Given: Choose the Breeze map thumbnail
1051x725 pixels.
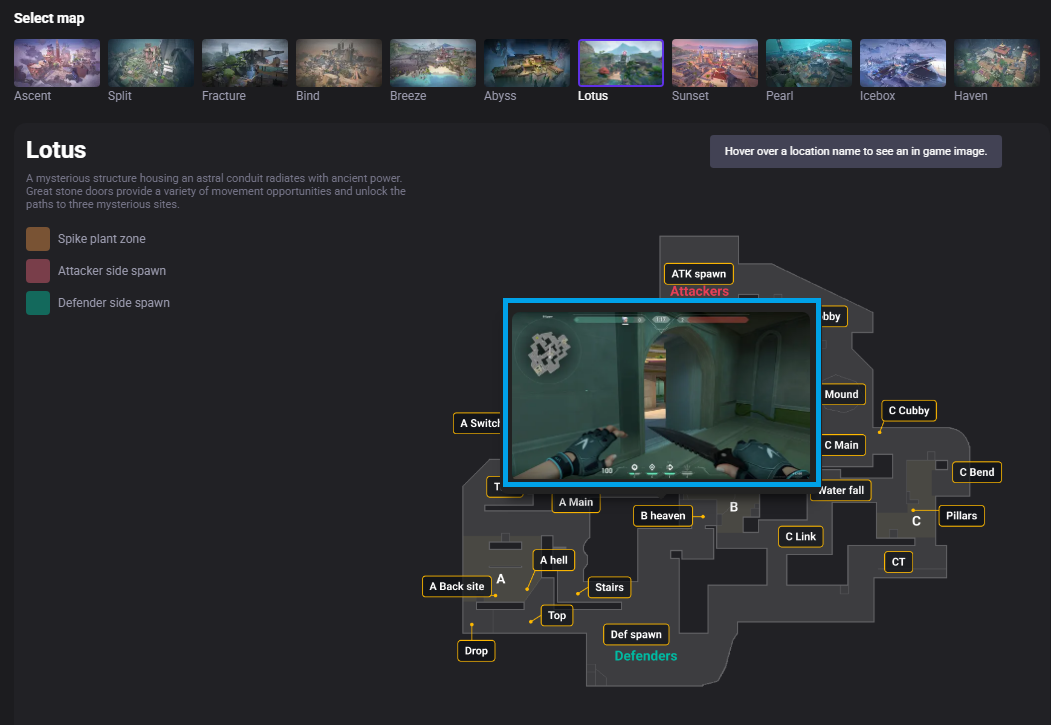Looking at the screenshot, I should tap(432, 61).
